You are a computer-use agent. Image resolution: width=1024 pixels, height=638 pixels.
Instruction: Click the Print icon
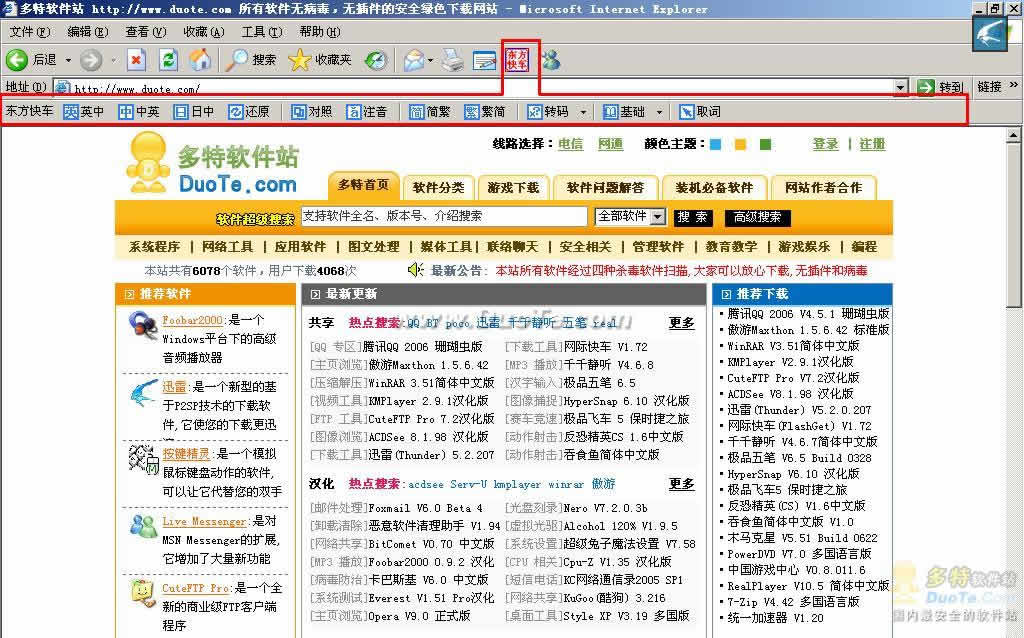(x=453, y=60)
